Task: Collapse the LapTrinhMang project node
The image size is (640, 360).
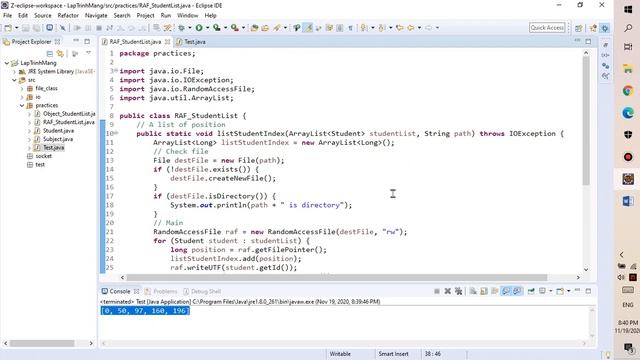Action: pyautogui.click(x=7, y=63)
